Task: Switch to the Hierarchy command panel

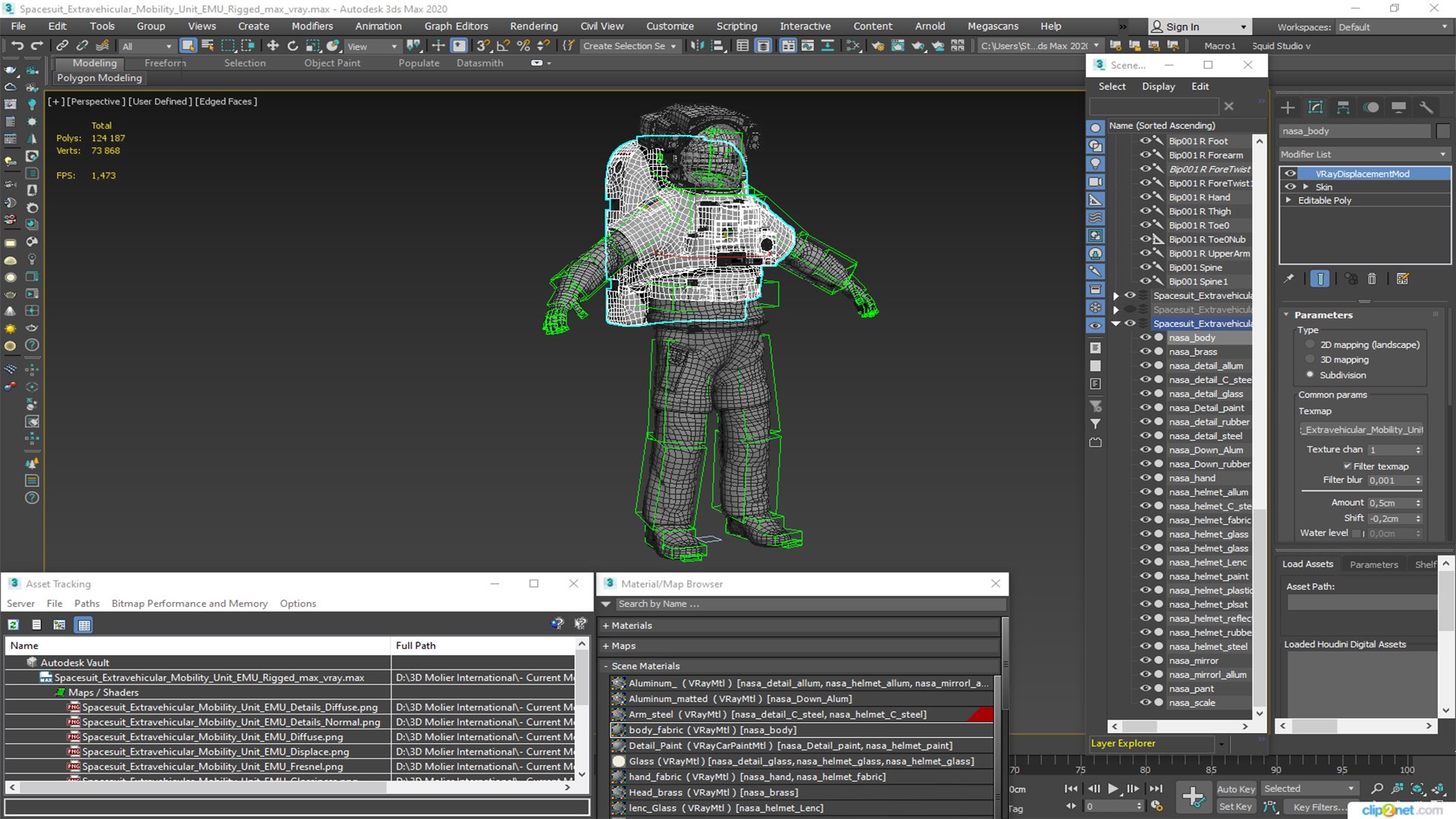Action: (1343, 107)
